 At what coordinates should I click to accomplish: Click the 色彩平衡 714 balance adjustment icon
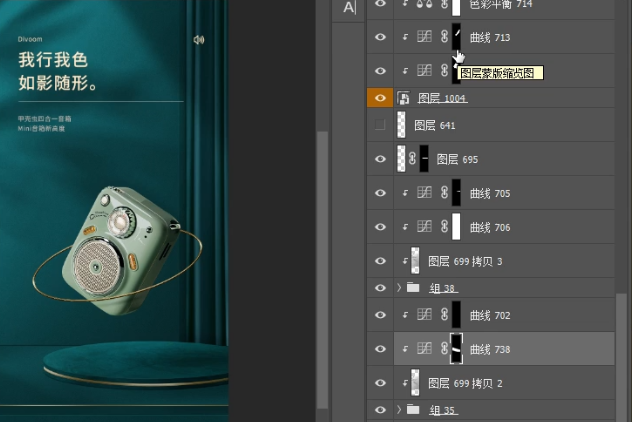pos(424,4)
